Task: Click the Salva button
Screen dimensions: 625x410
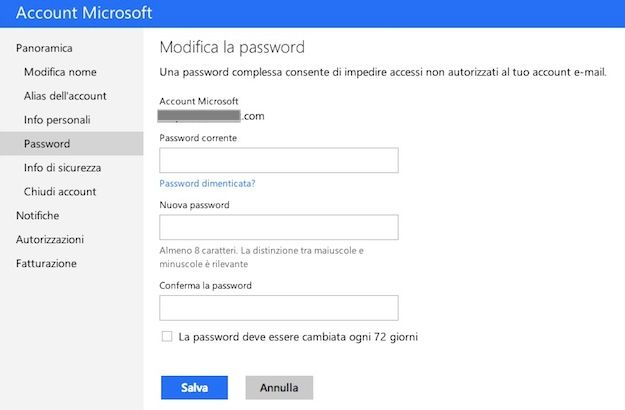Action: [195, 388]
